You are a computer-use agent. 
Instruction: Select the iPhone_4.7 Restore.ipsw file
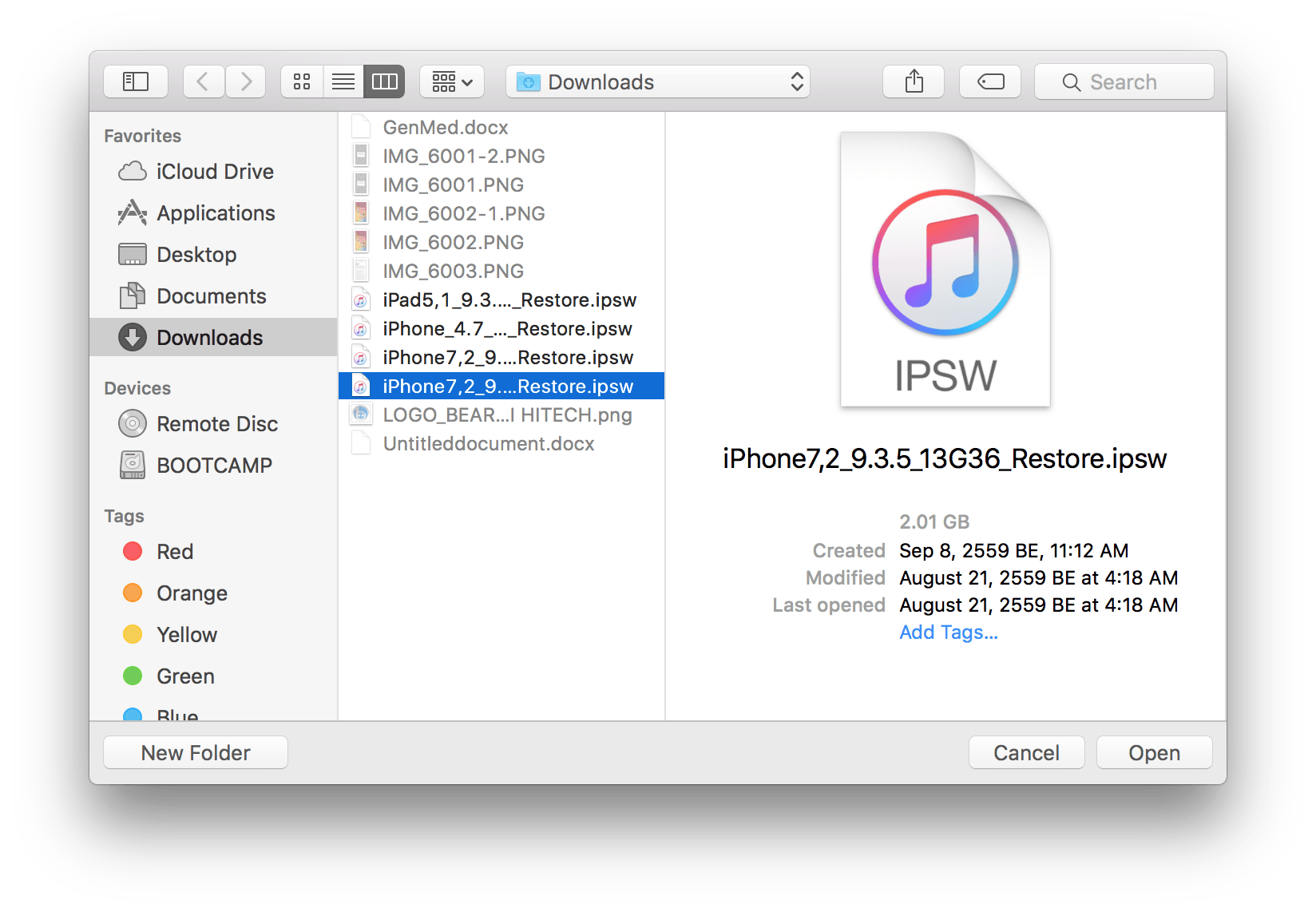501,329
